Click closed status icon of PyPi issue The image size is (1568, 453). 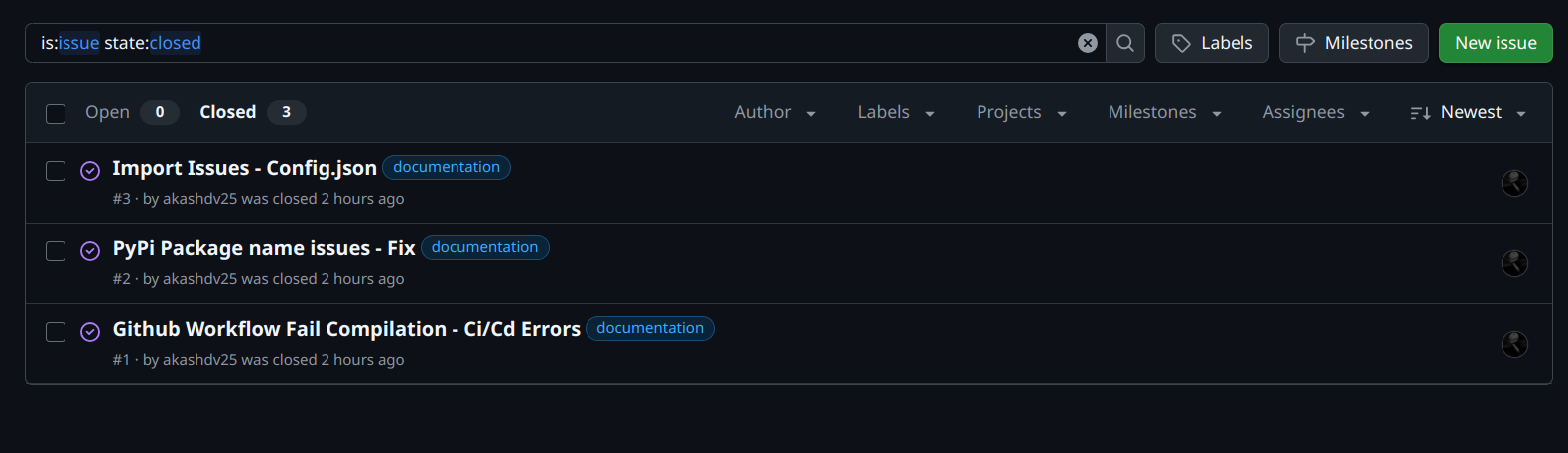click(x=90, y=251)
